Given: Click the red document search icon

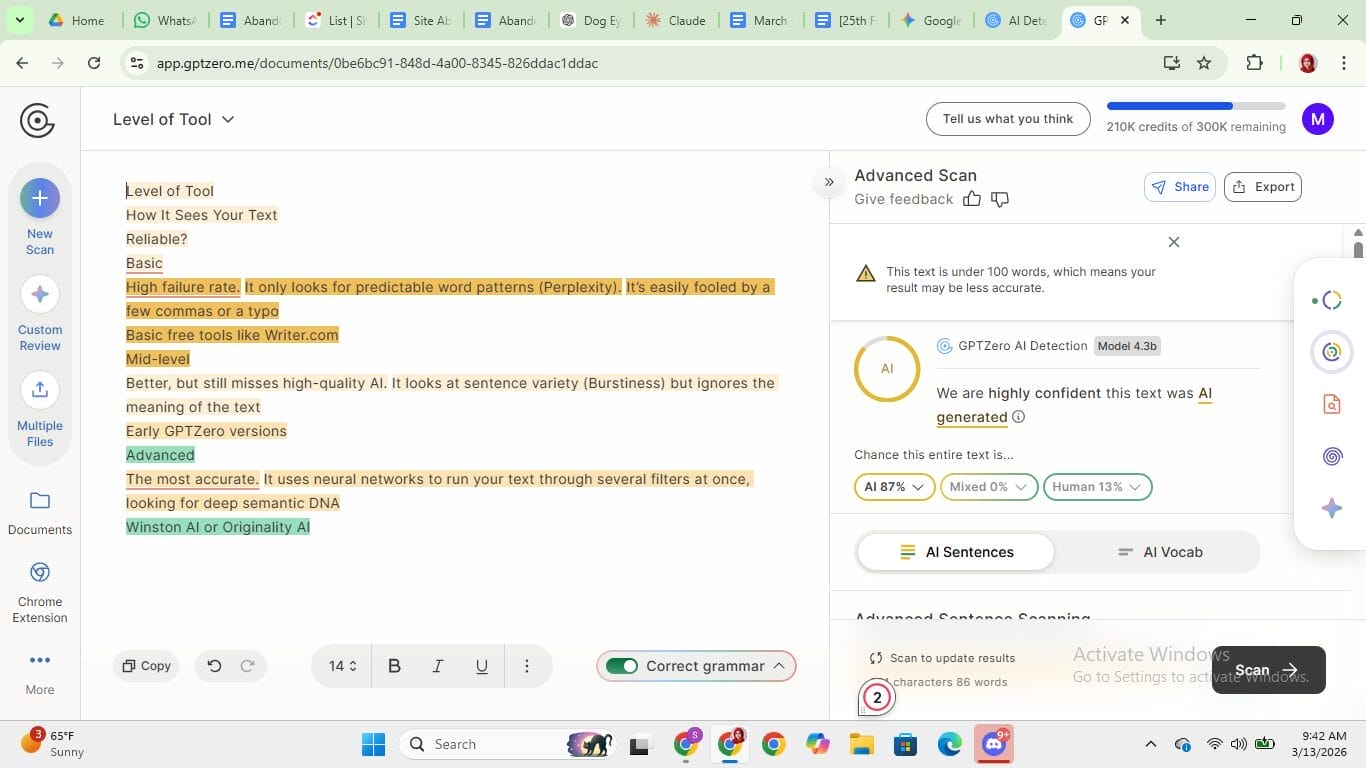Looking at the screenshot, I should pos(1331,404).
